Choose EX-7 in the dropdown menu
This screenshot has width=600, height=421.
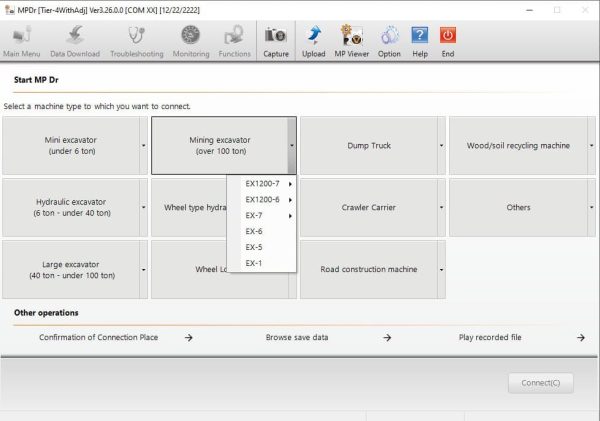[x=262, y=216]
